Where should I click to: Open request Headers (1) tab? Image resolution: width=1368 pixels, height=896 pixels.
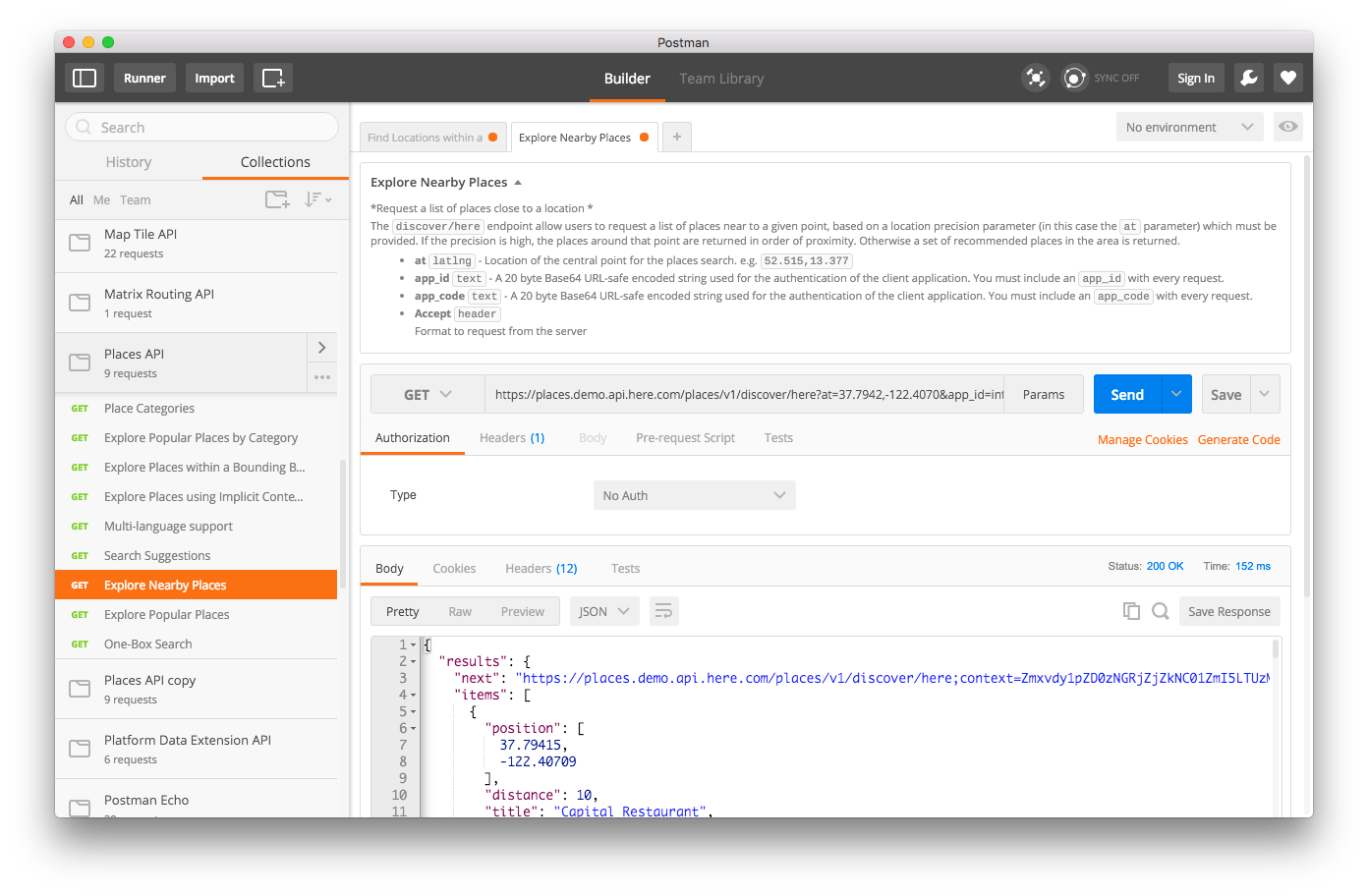coord(512,438)
